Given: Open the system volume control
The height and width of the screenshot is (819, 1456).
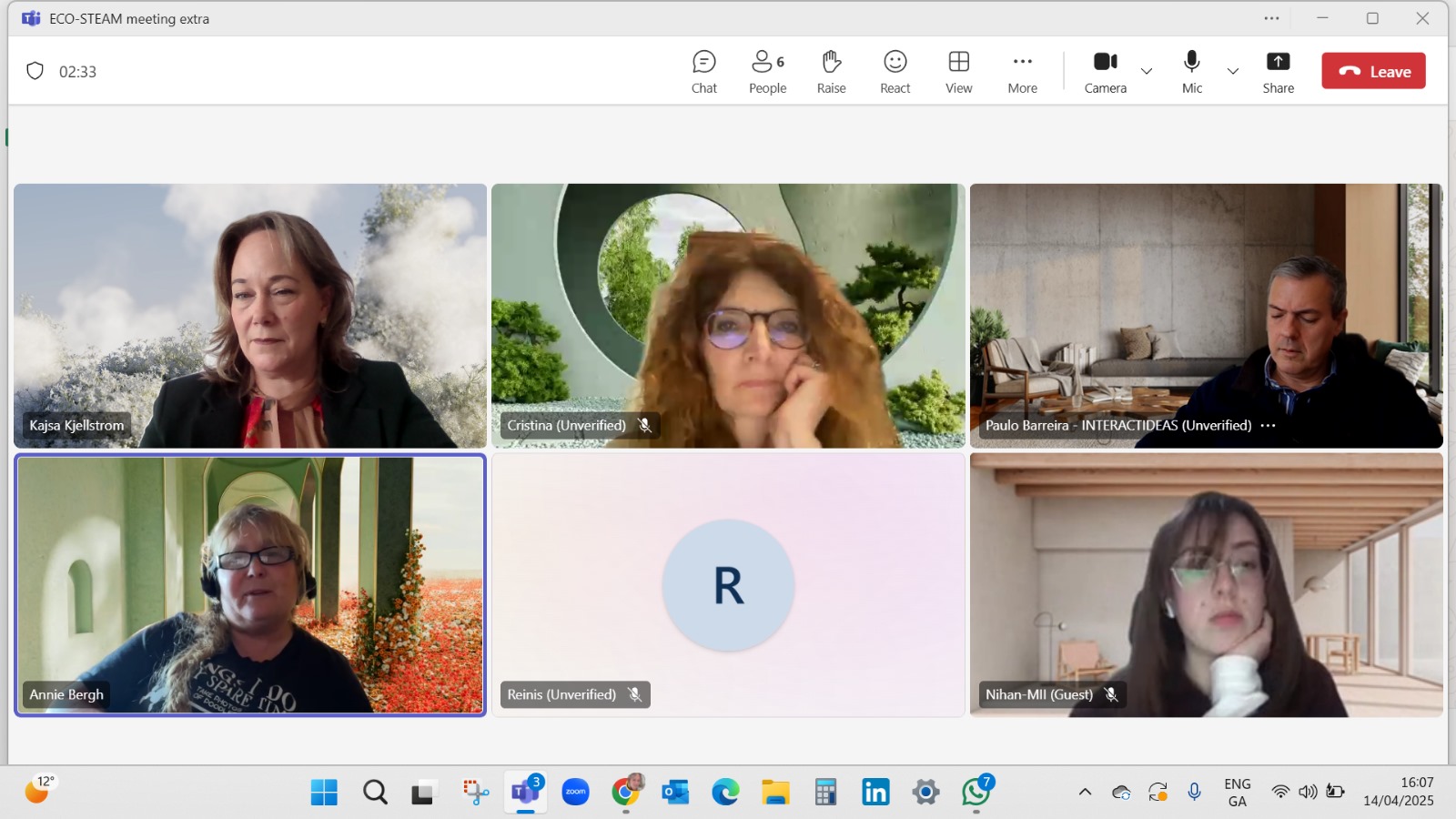Looking at the screenshot, I should [1308, 793].
